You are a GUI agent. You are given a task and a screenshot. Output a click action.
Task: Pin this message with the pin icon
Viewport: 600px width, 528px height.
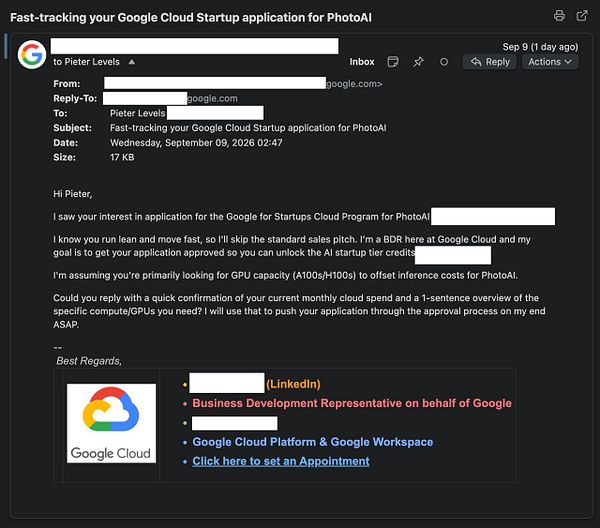[x=418, y=62]
